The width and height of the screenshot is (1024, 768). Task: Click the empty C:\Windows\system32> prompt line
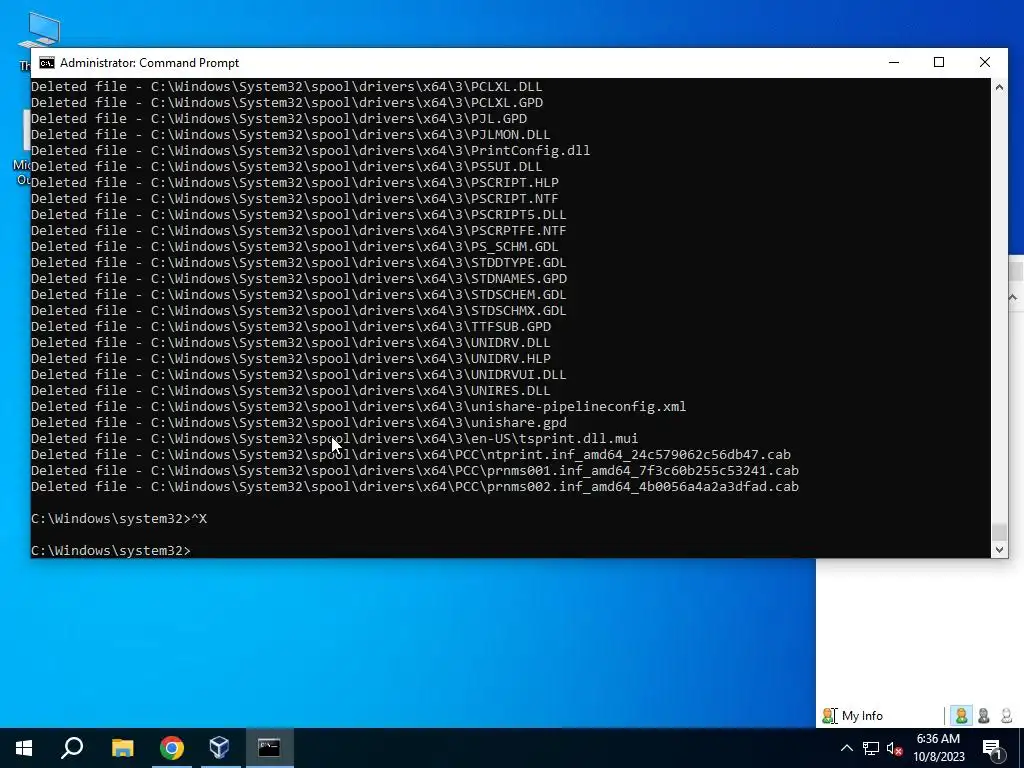click(111, 551)
